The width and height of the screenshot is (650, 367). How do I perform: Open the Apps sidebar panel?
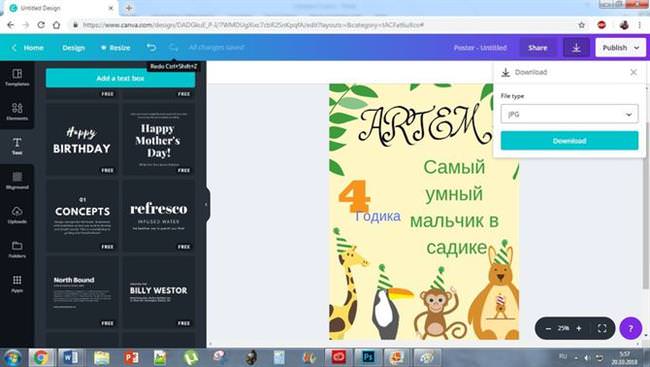click(17, 284)
